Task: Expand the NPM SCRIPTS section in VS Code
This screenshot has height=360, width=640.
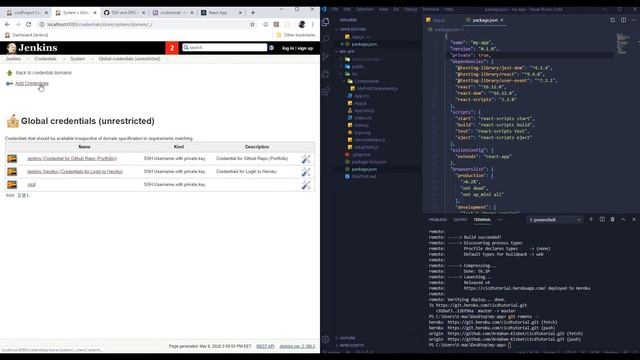Action: pyautogui.click(x=351, y=345)
